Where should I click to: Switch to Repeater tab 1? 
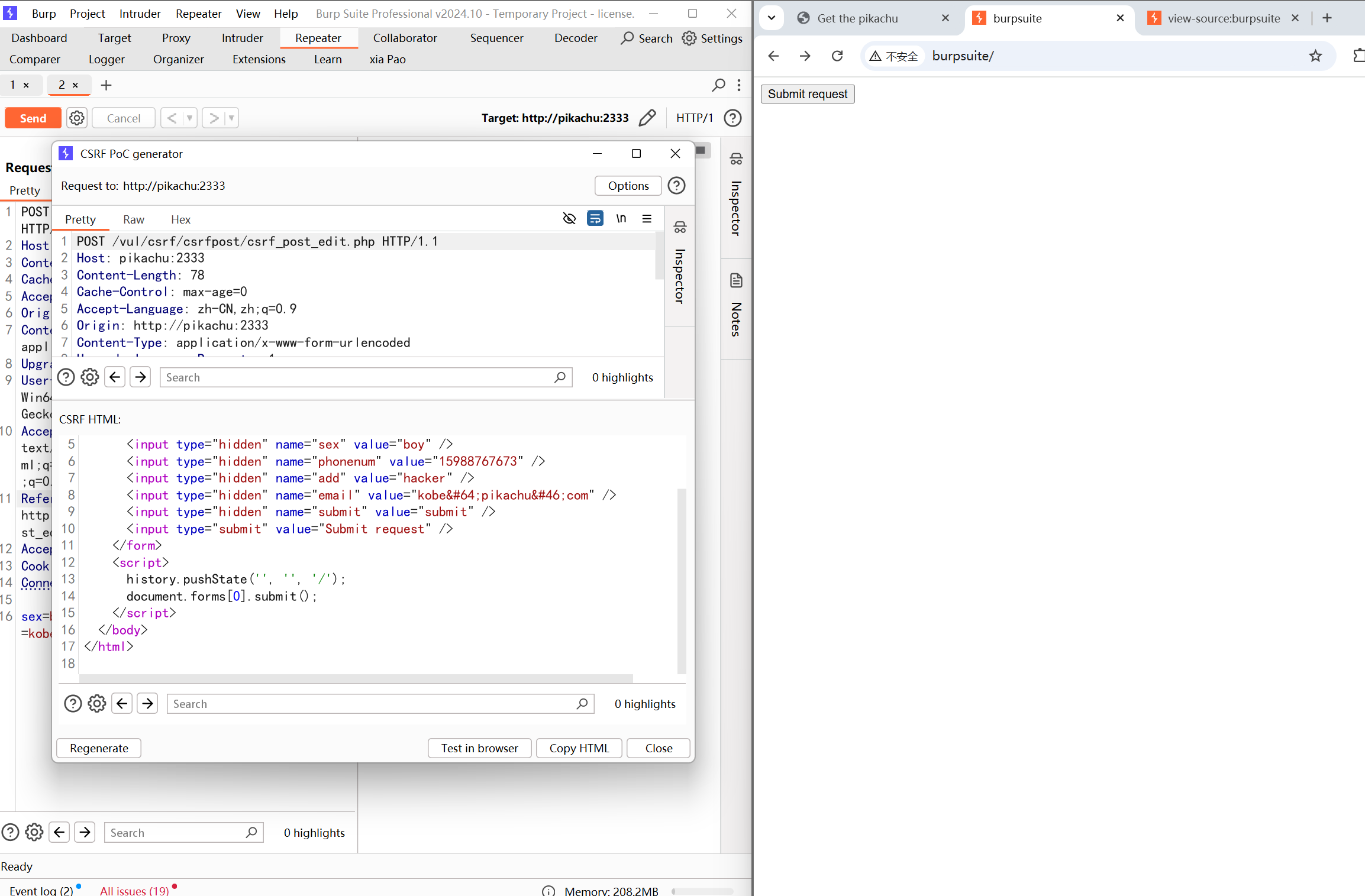[12, 85]
